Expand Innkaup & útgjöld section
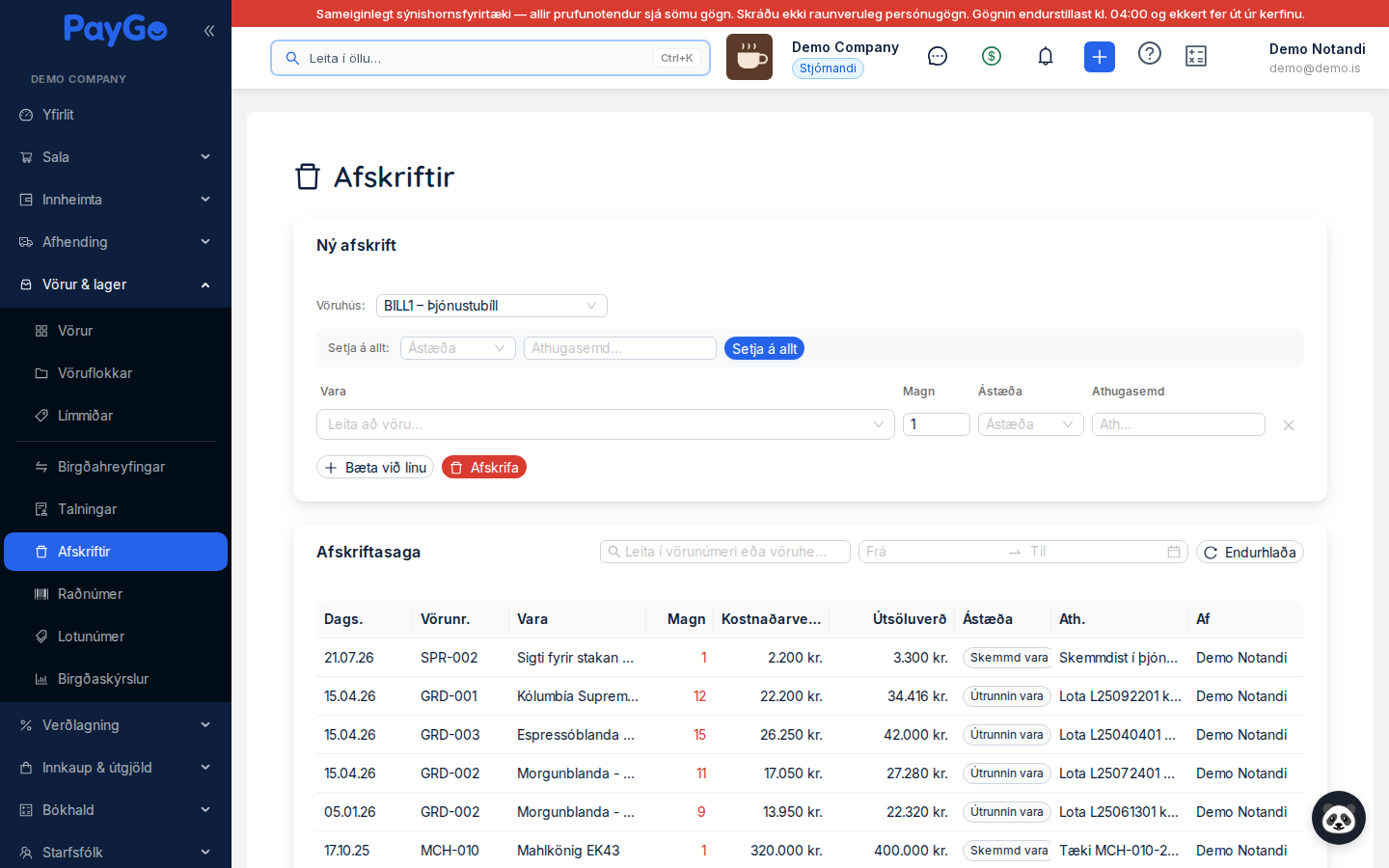Screen dimensions: 1389x868 pos(116,768)
